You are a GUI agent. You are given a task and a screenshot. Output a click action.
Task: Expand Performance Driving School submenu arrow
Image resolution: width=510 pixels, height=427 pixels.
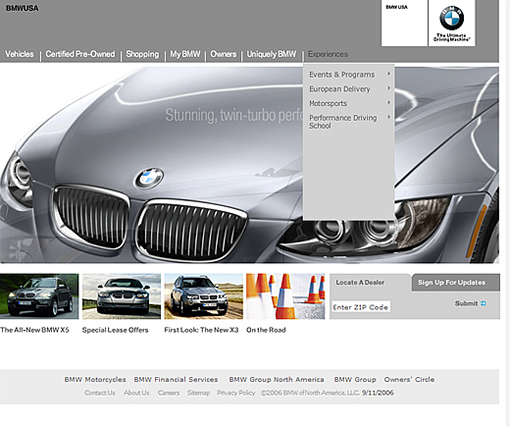click(389, 117)
